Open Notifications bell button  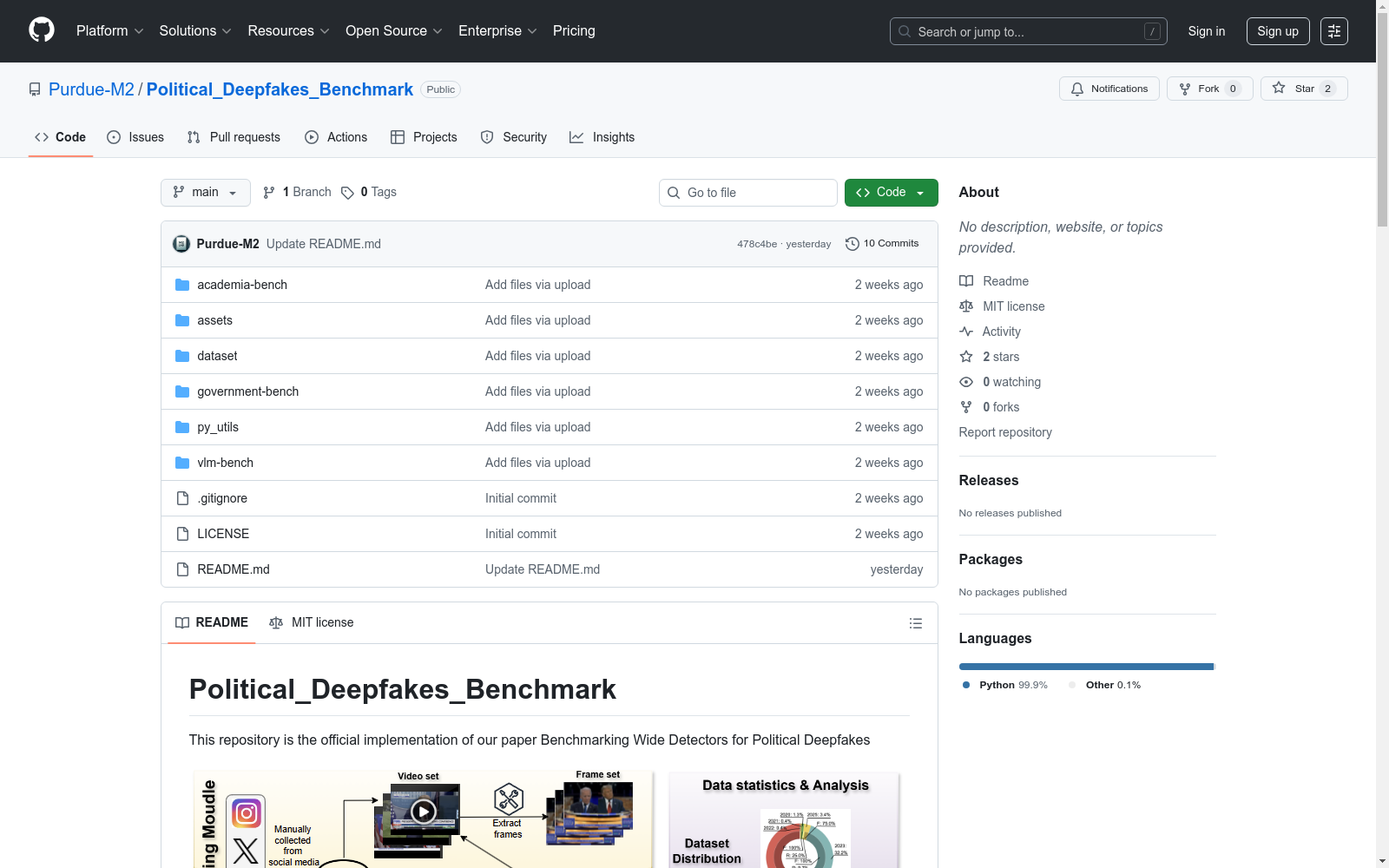pyautogui.click(x=1109, y=89)
